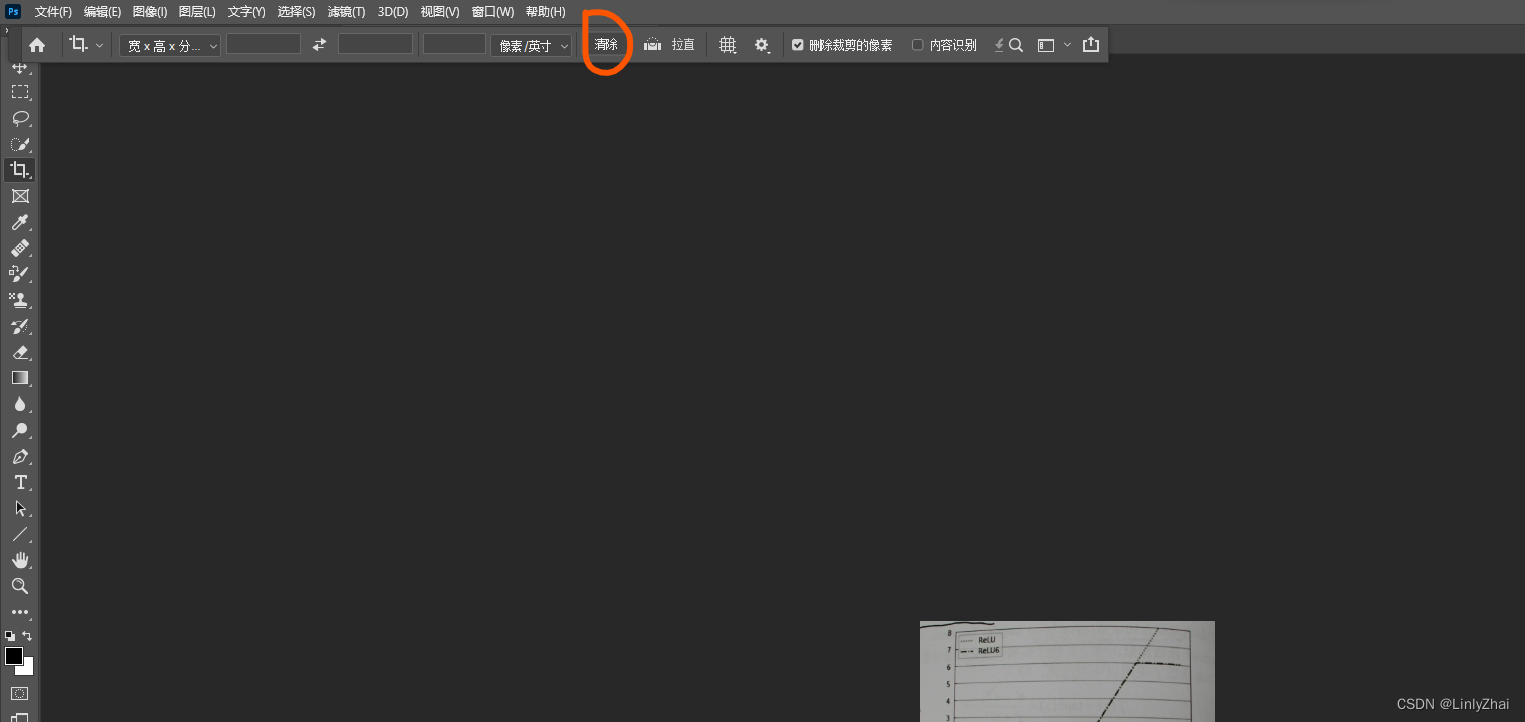Select the Pen tool

(20, 456)
